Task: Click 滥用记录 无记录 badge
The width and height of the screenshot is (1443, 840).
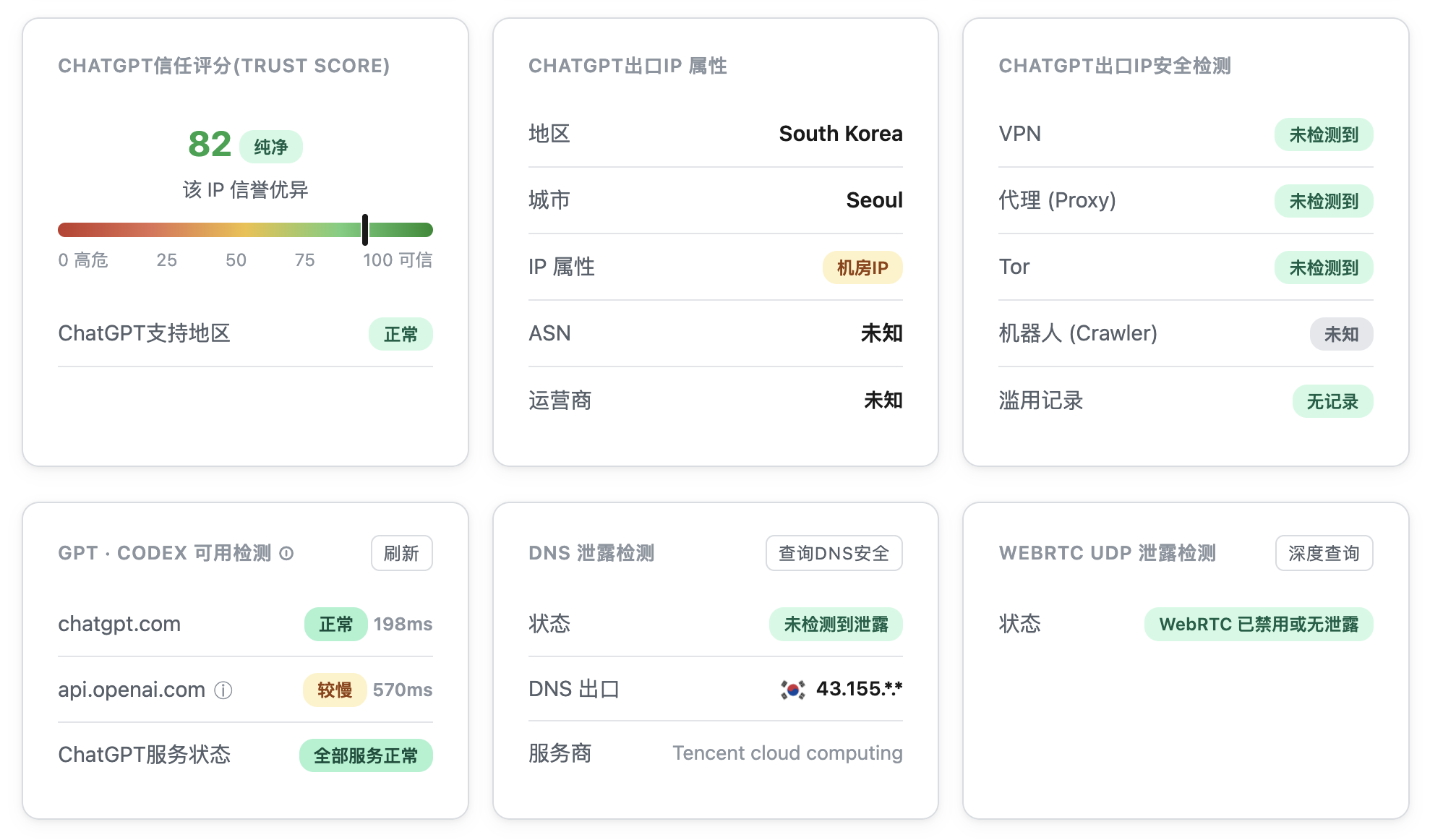Action: point(1332,401)
